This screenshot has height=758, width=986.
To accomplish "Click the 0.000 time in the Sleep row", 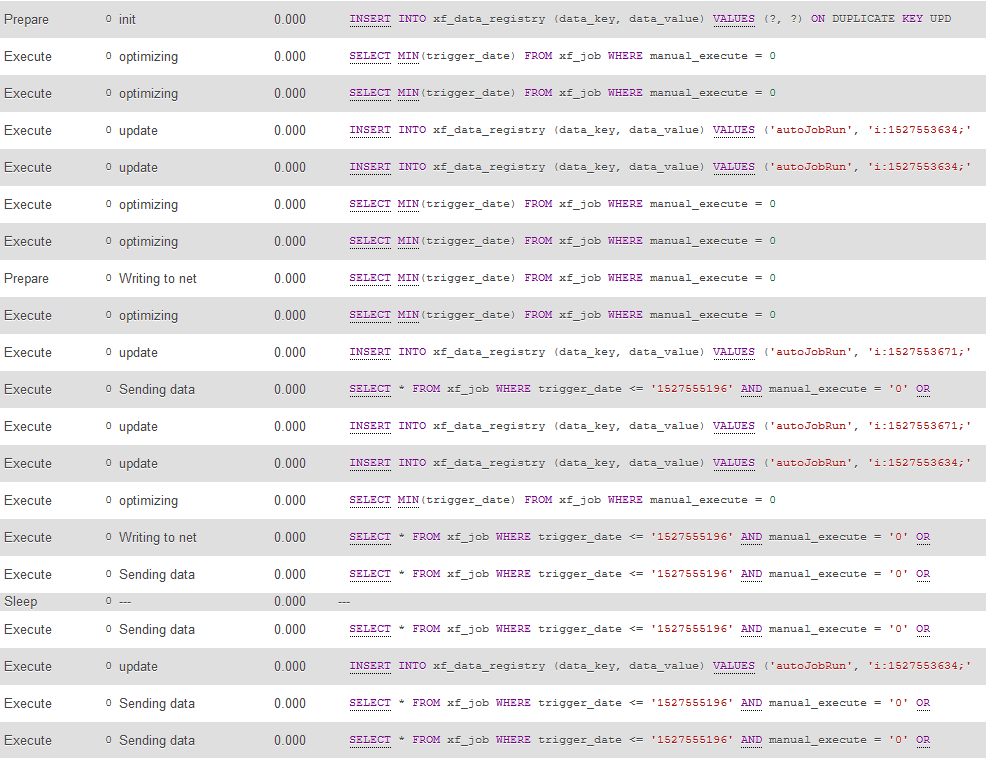I will (x=290, y=602).
